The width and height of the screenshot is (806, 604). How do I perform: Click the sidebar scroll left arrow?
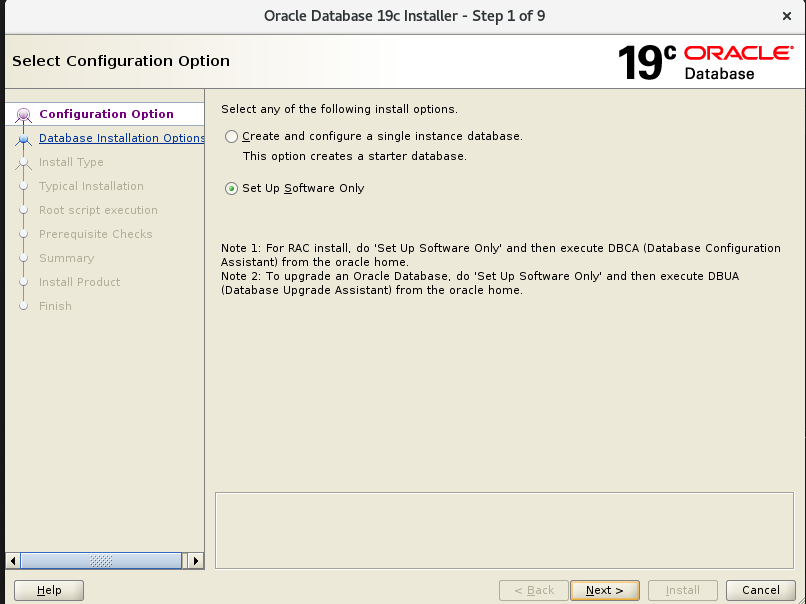coord(13,561)
